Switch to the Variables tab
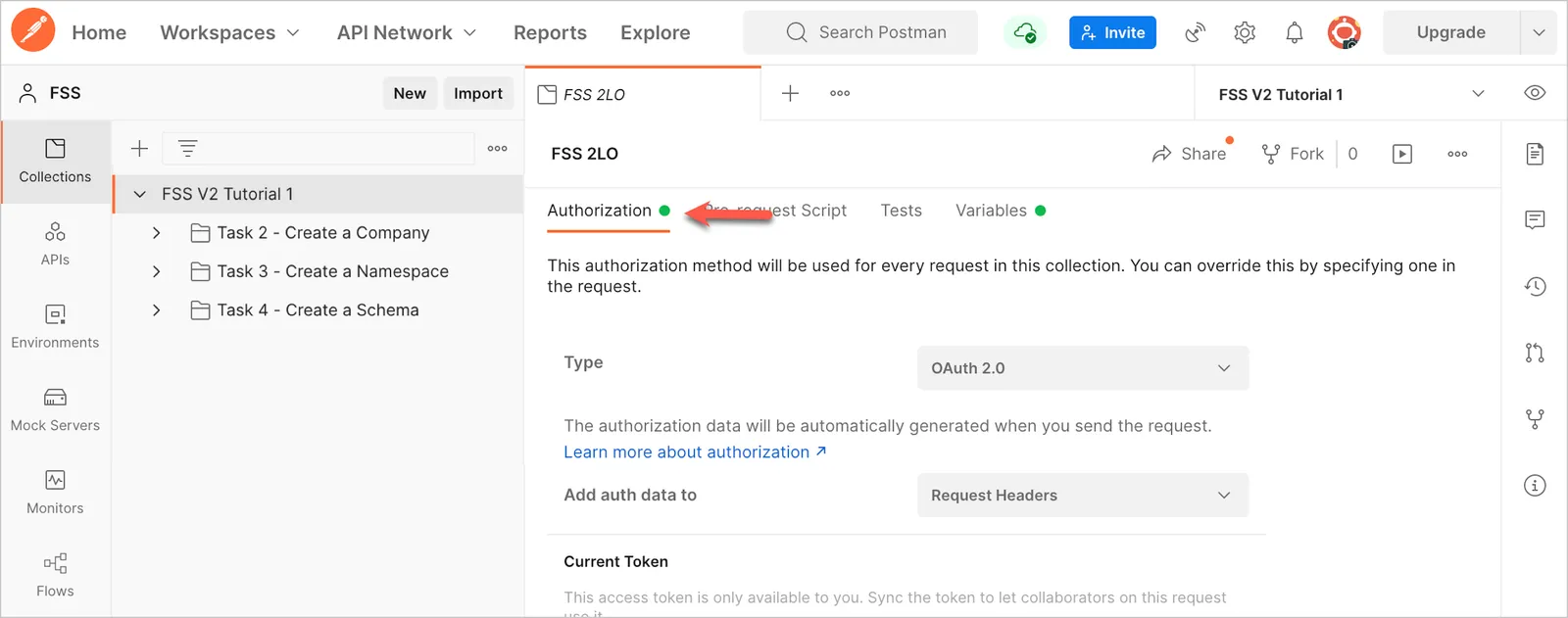1568x618 pixels. [x=1000, y=211]
